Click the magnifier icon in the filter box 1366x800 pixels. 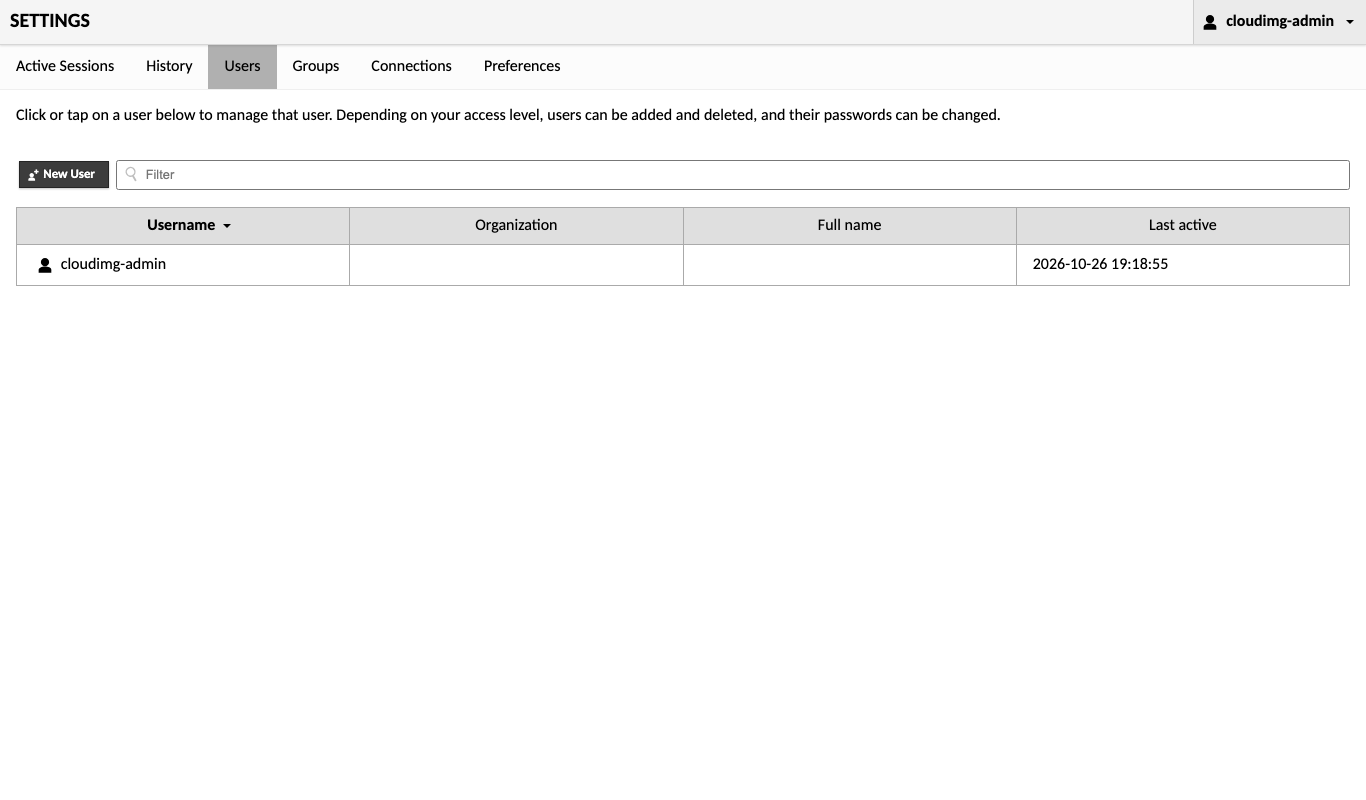[131, 174]
